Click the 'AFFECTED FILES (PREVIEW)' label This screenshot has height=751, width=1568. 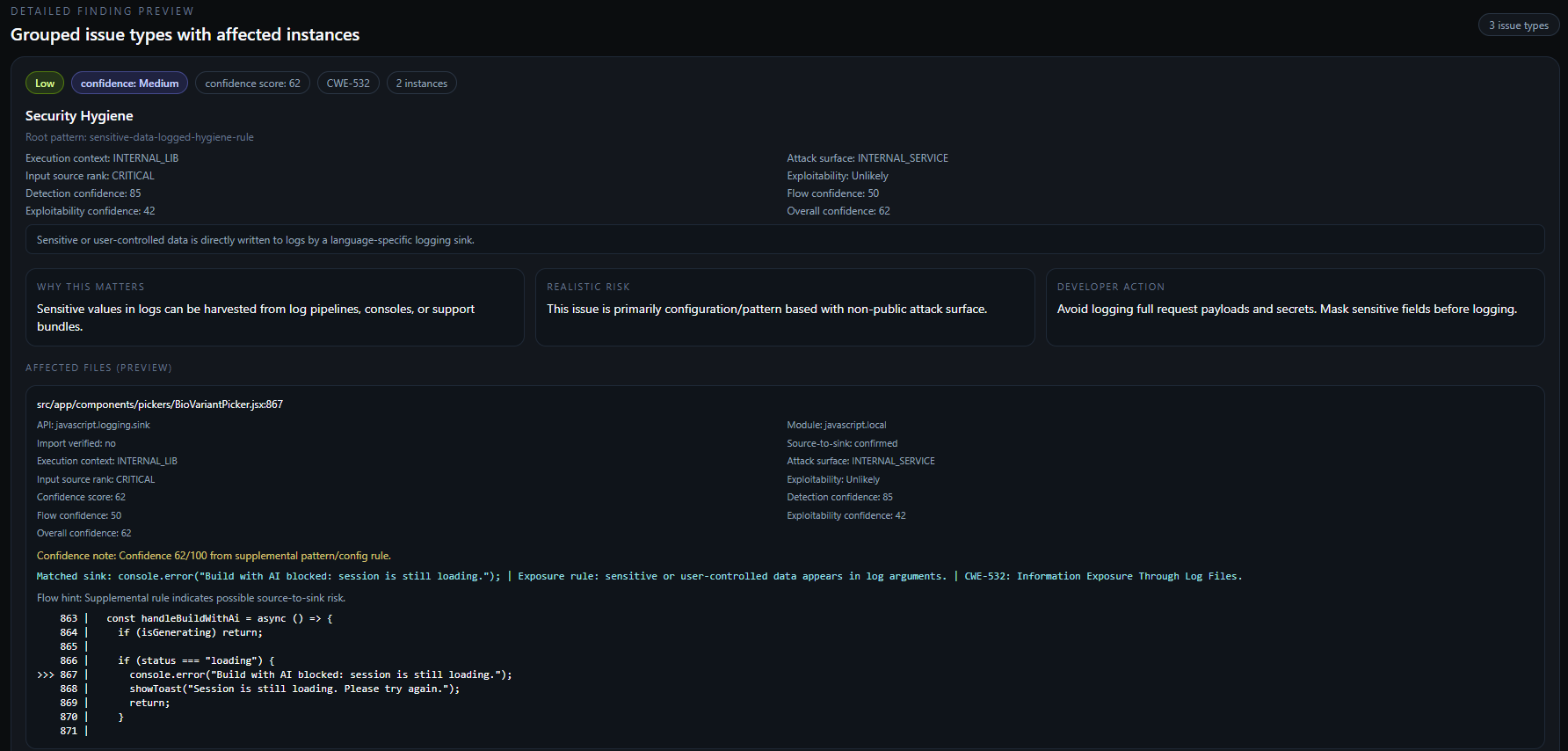(98, 368)
